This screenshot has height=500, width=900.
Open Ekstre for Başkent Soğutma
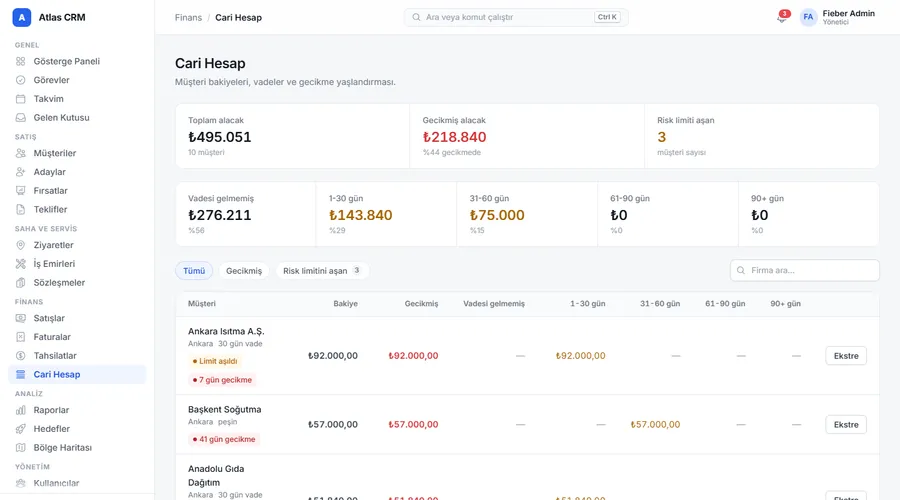coord(846,425)
